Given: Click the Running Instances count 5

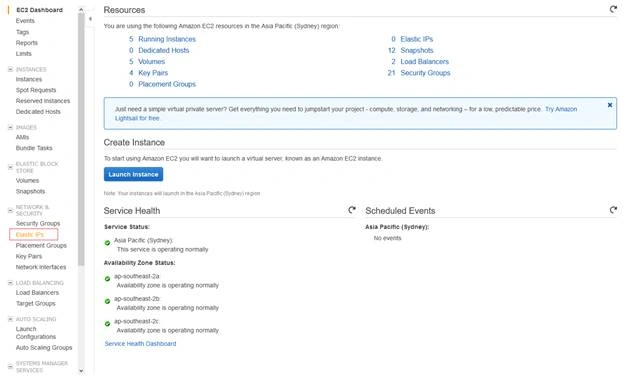Looking at the screenshot, I should click(131, 39).
